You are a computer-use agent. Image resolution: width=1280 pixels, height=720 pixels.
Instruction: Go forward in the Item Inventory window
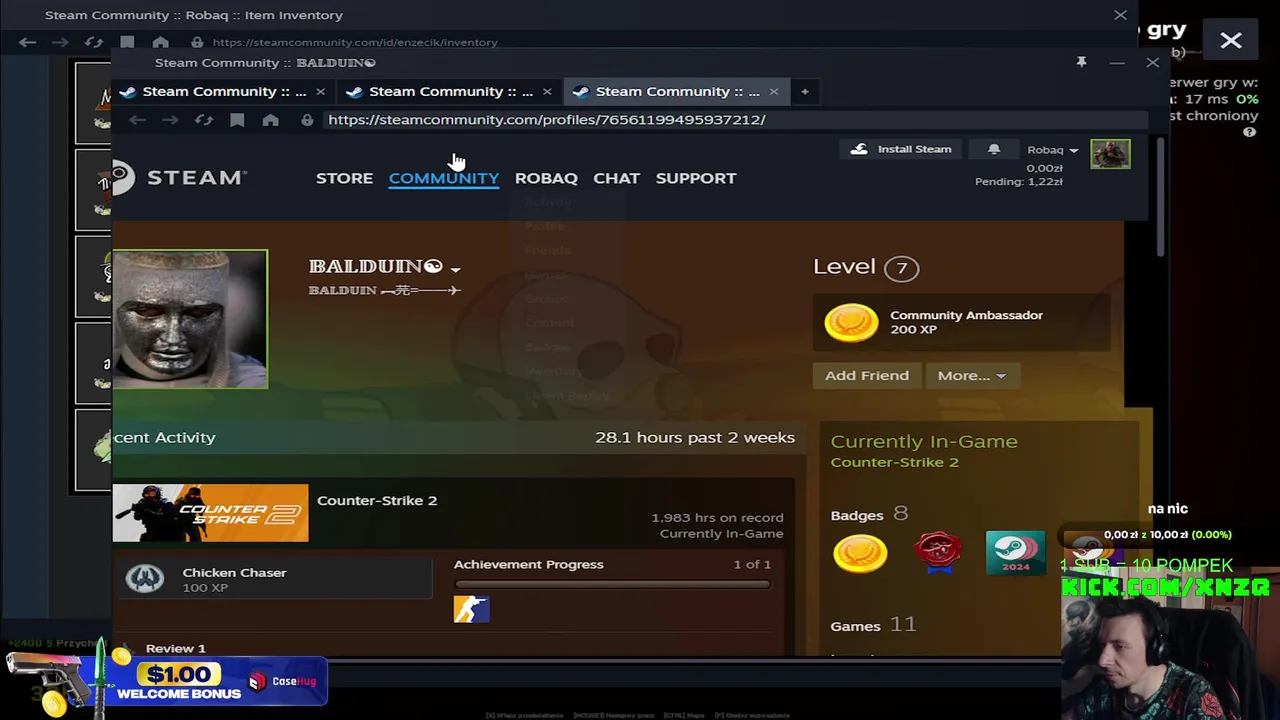[60, 42]
